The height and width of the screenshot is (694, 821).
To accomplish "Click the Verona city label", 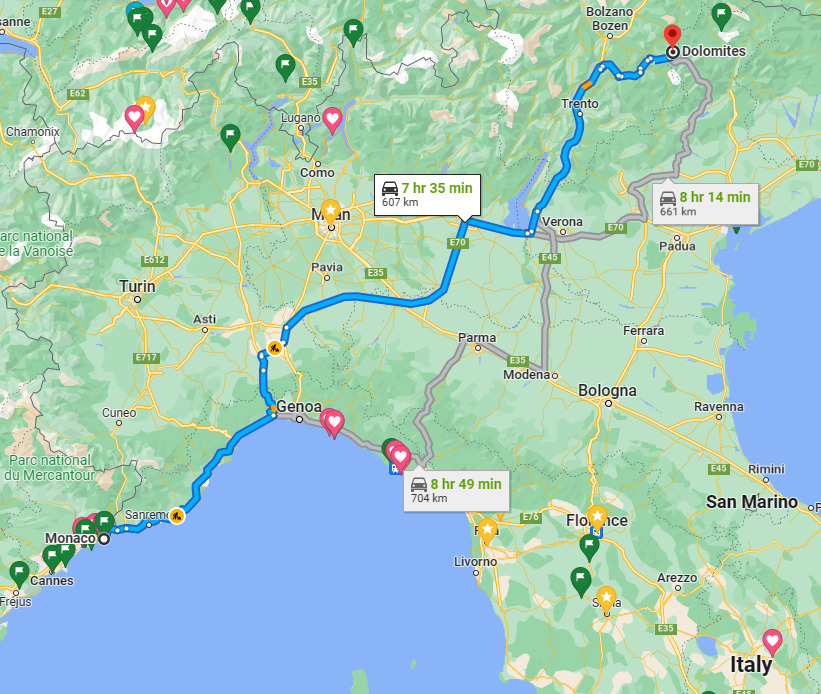I will [562, 222].
